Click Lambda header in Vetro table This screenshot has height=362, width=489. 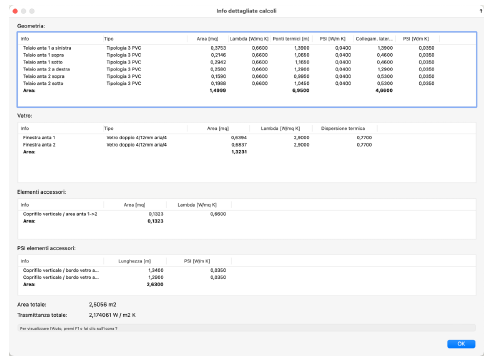281,128
